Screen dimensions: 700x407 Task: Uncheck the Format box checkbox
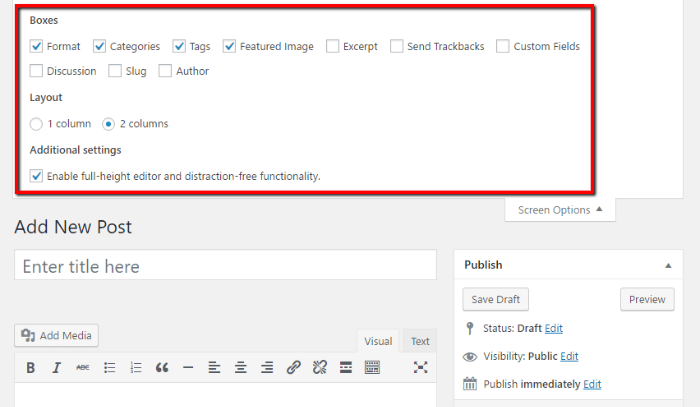[x=37, y=46]
